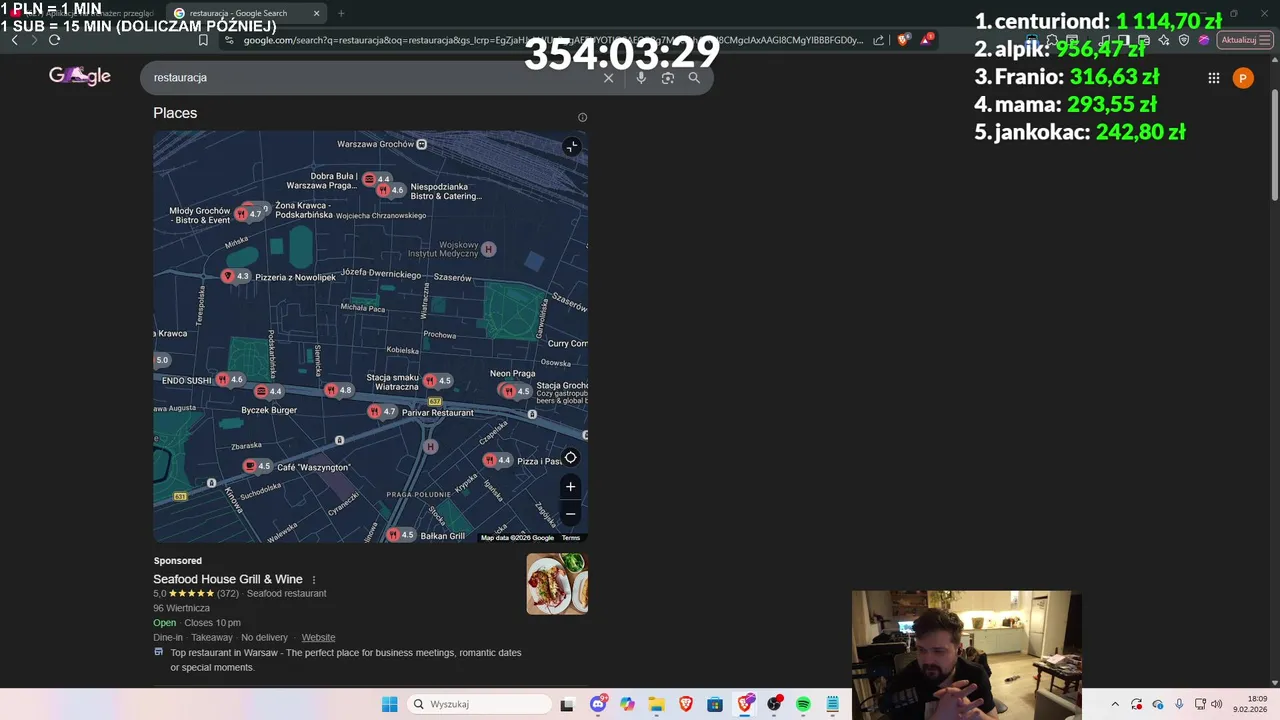Open the Google apps grid
This screenshot has width=1280, height=720.
(x=1213, y=78)
